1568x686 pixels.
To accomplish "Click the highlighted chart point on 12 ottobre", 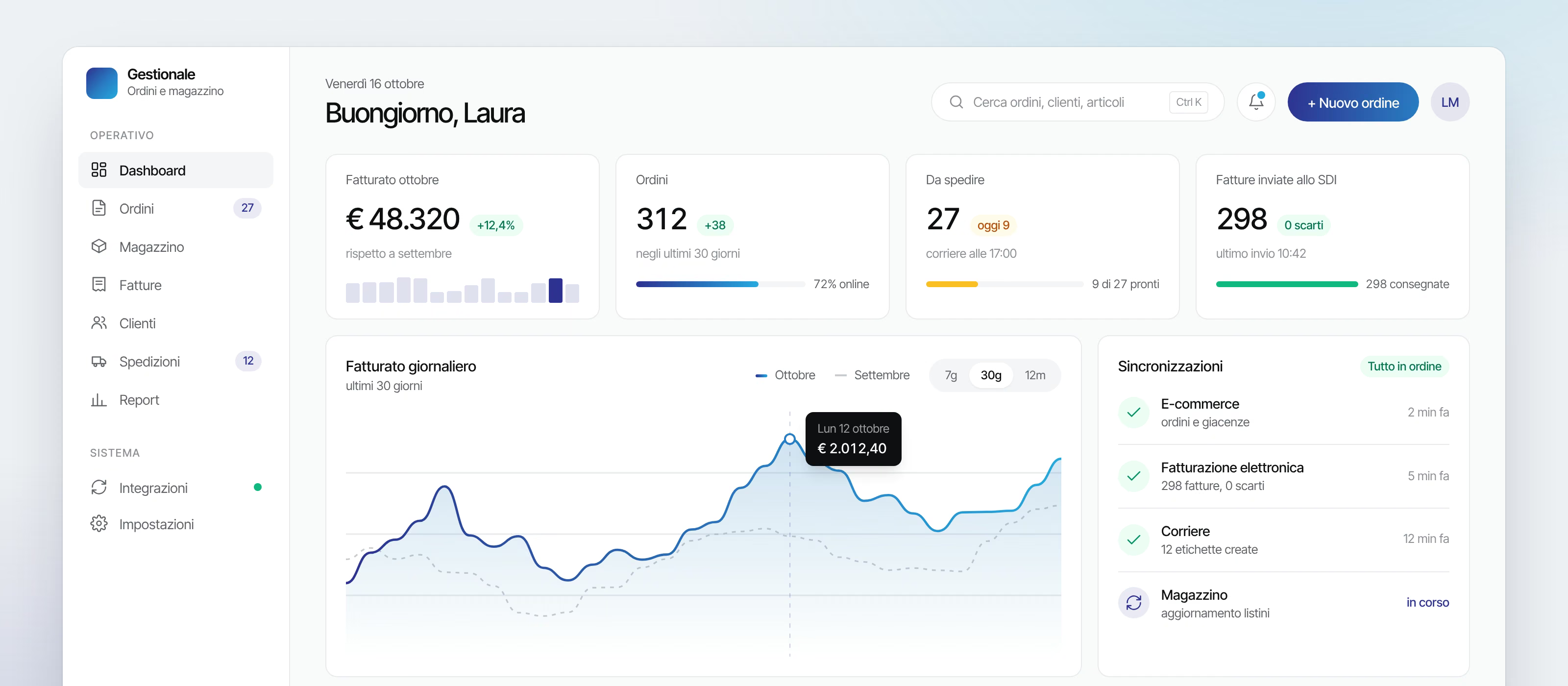I will 789,439.
